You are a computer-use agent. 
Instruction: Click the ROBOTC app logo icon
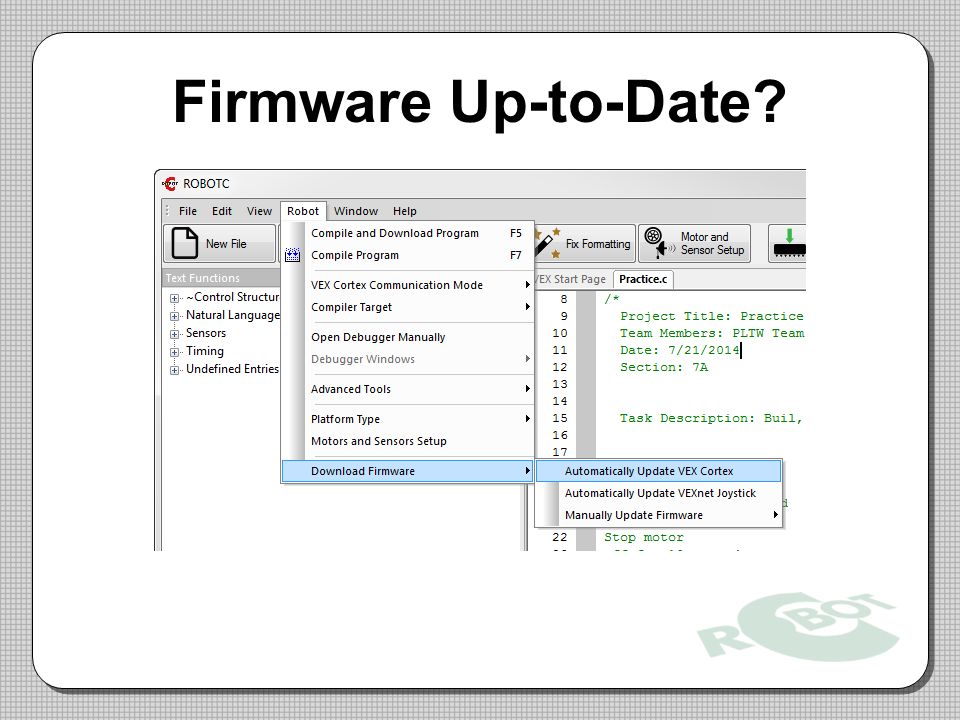(x=170, y=183)
